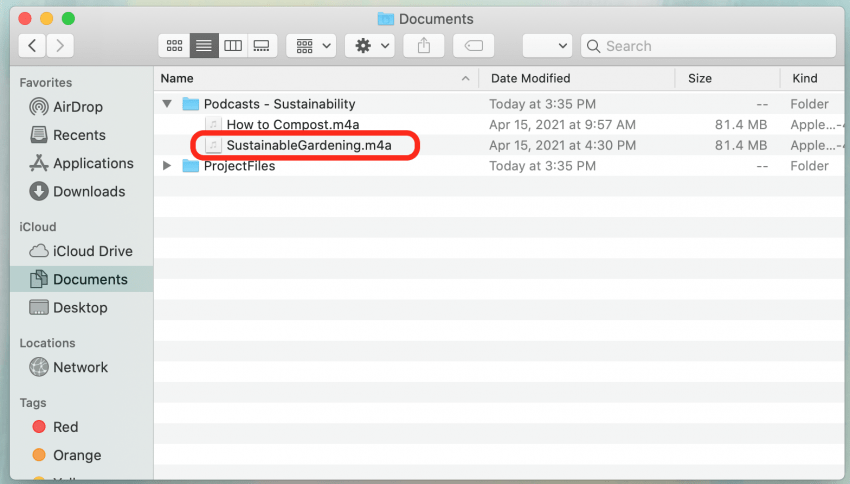
Task: Sort by the Size column header
Action: [700, 78]
